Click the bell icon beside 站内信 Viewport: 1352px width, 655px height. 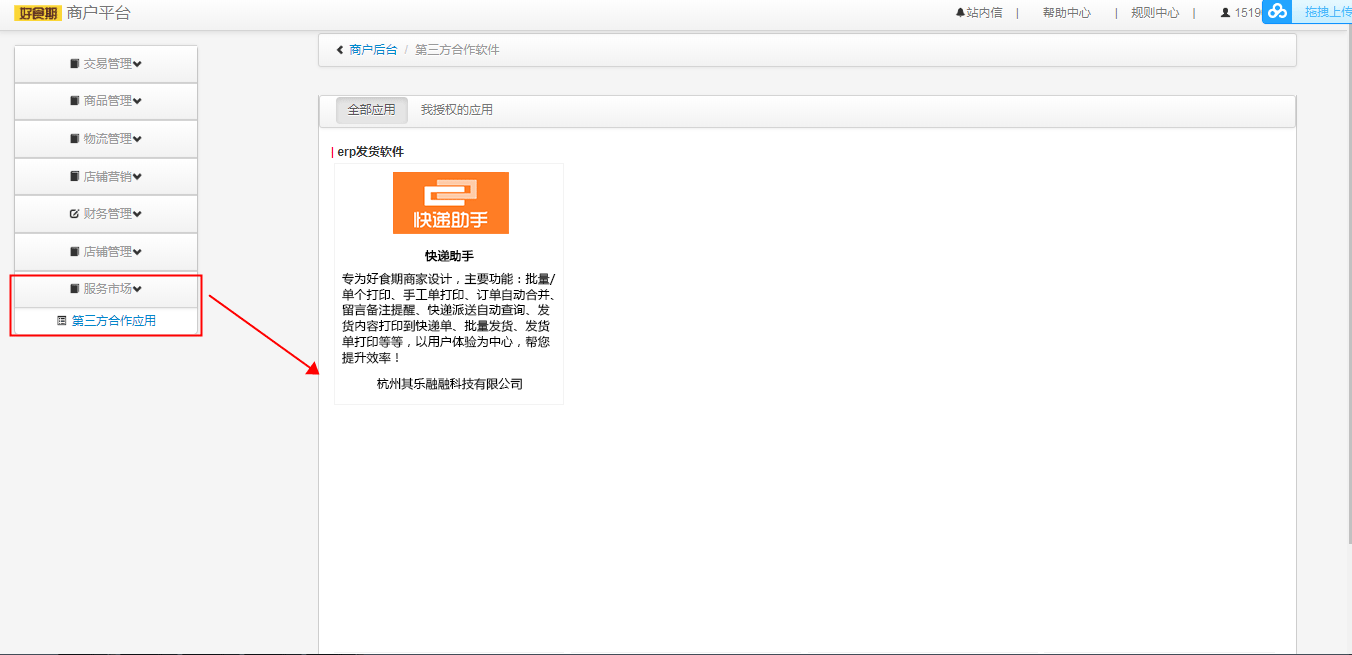click(x=961, y=13)
